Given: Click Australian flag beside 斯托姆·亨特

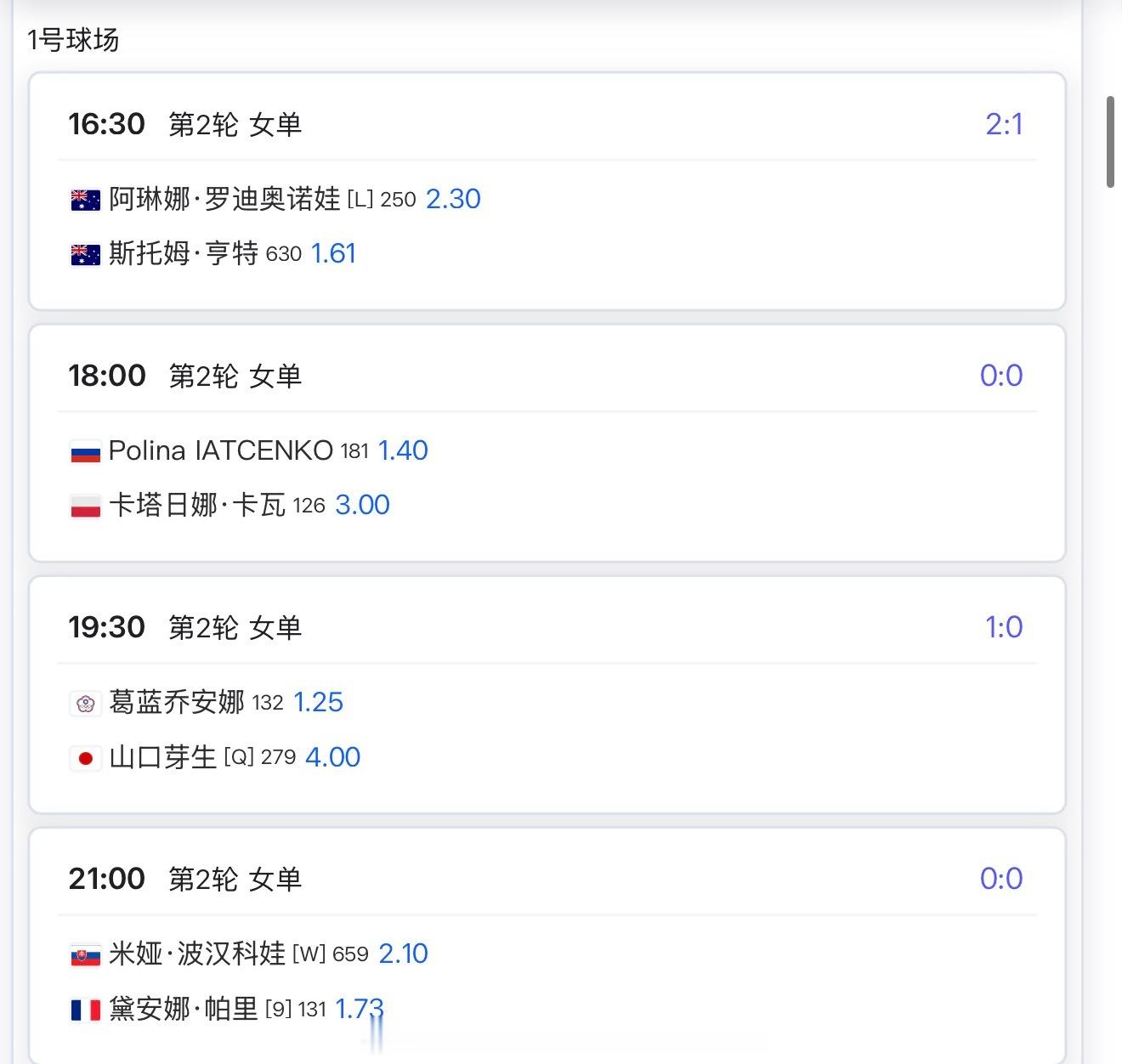Looking at the screenshot, I should 85,254.
